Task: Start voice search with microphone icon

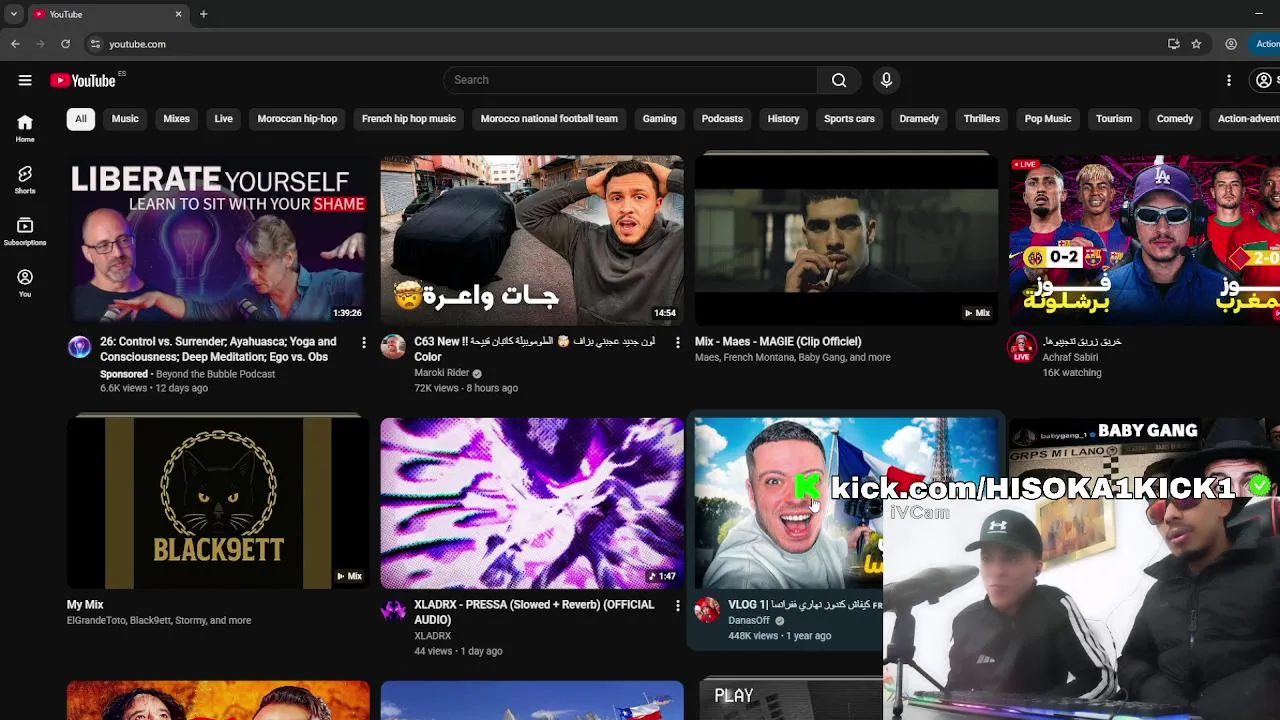Action: coord(886,80)
